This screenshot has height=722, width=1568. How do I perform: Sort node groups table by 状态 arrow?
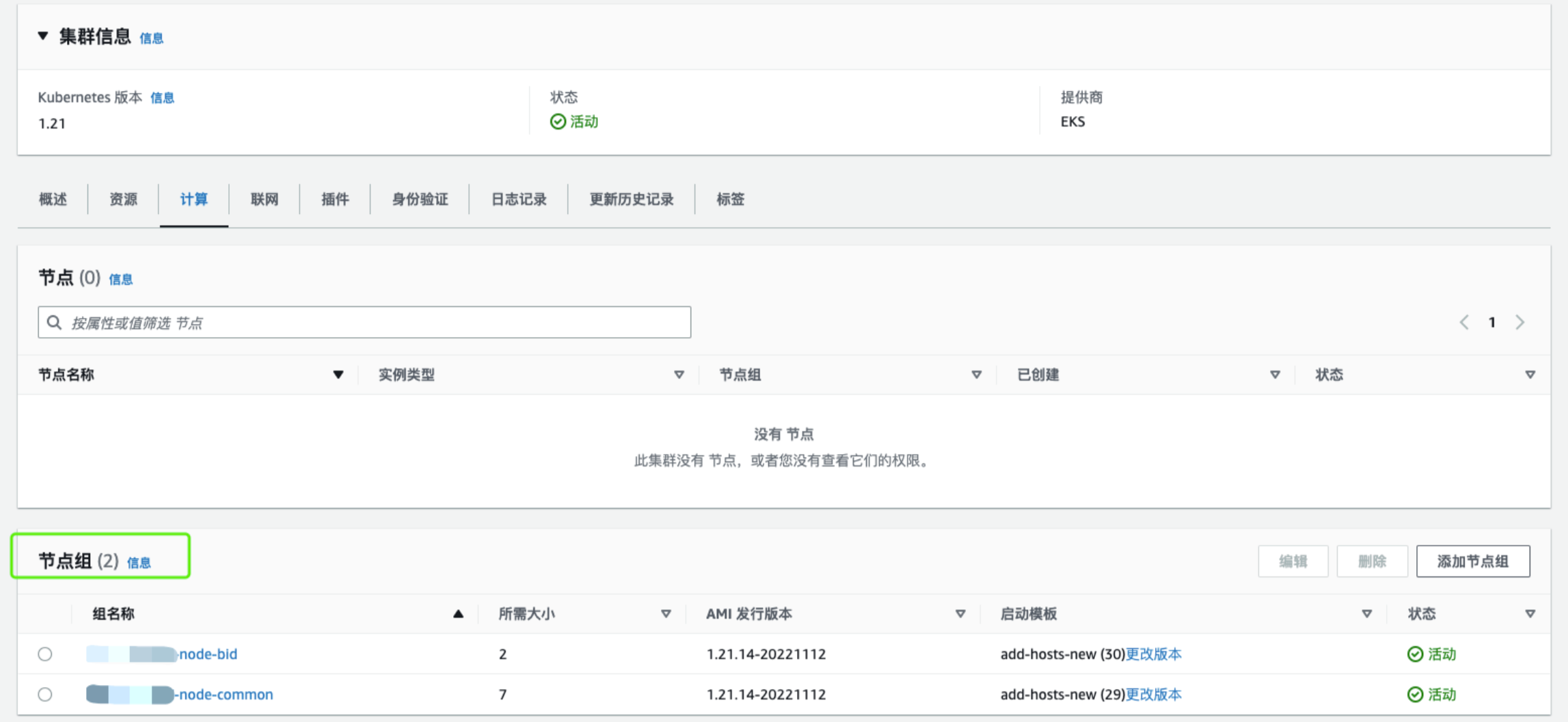click(x=1530, y=614)
